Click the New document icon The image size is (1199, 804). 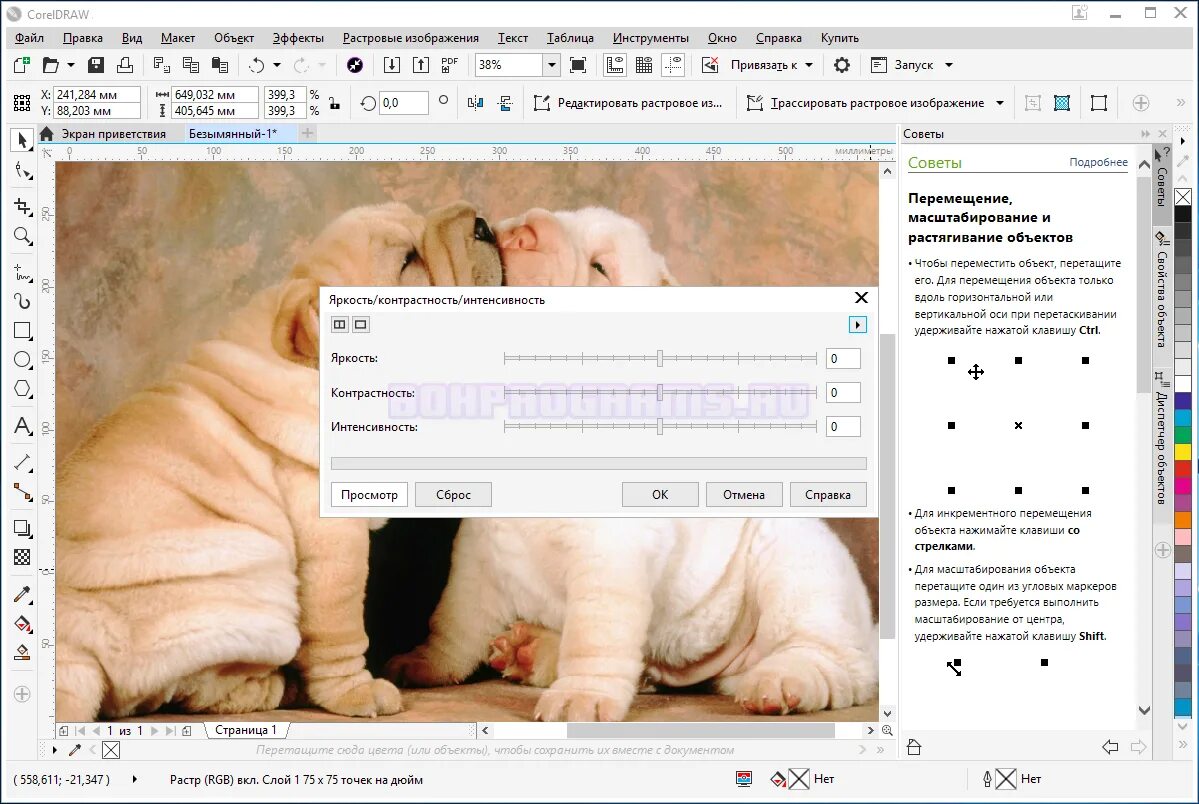point(21,65)
